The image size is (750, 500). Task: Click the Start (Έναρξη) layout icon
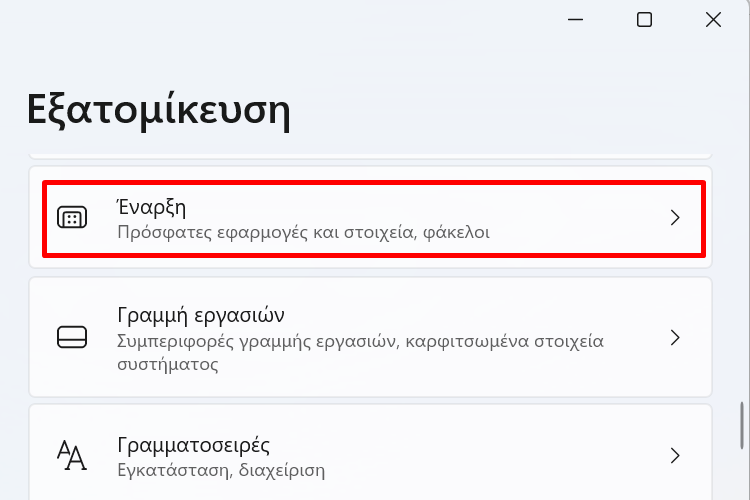pos(73,218)
